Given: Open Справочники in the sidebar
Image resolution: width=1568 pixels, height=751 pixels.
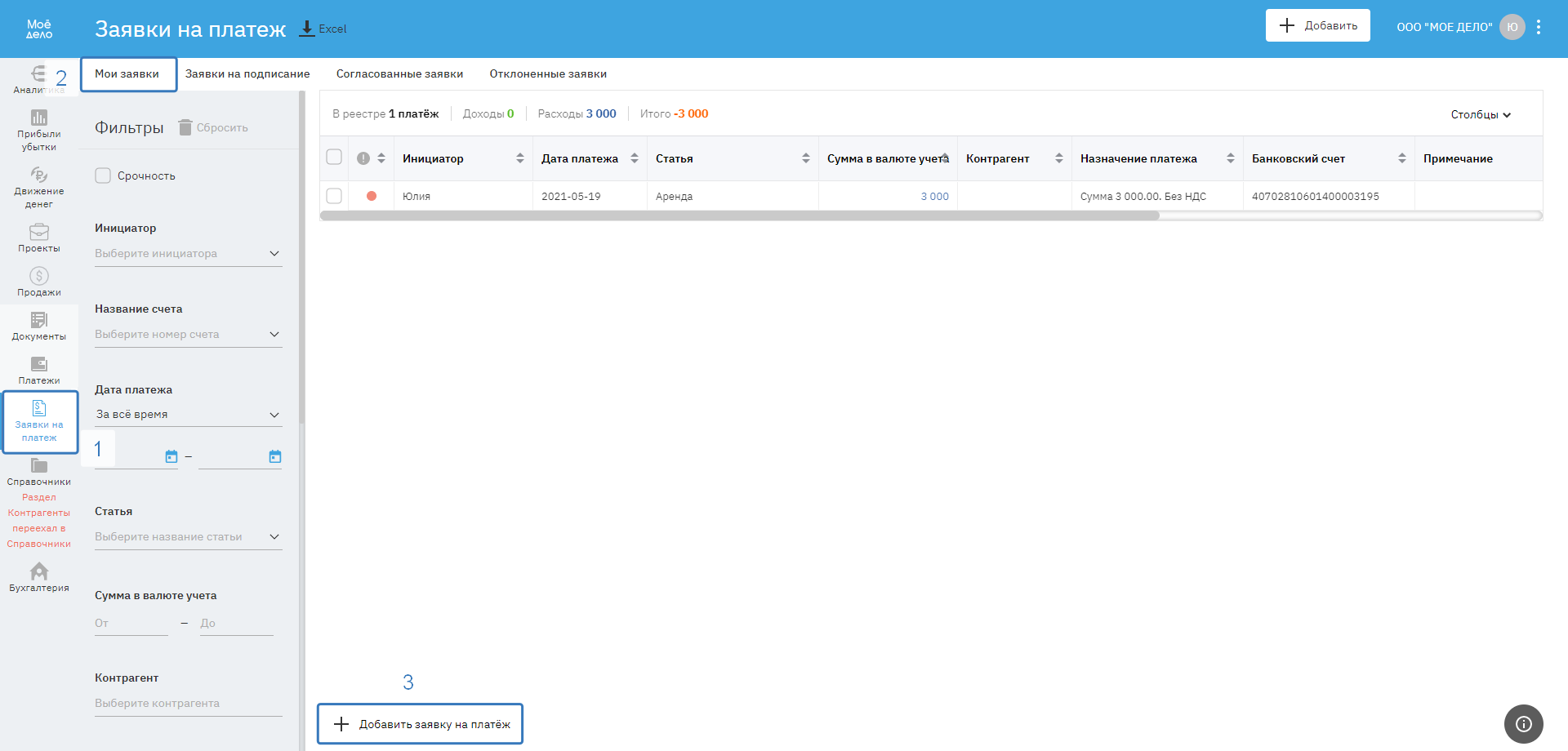Looking at the screenshot, I should pyautogui.click(x=39, y=472).
